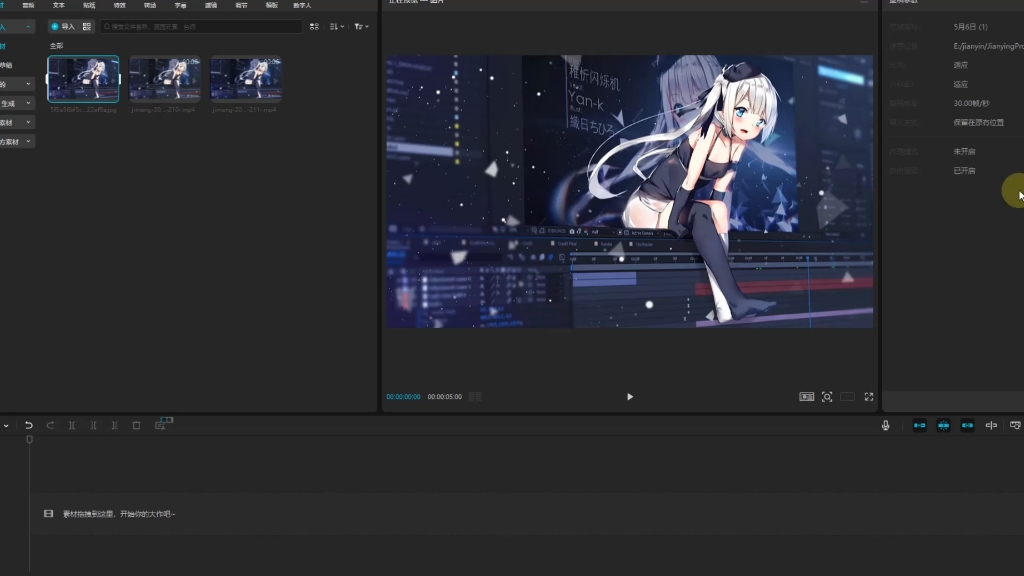Switch media view layout icon
The width and height of the screenshot is (1024, 576).
point(314,27)
